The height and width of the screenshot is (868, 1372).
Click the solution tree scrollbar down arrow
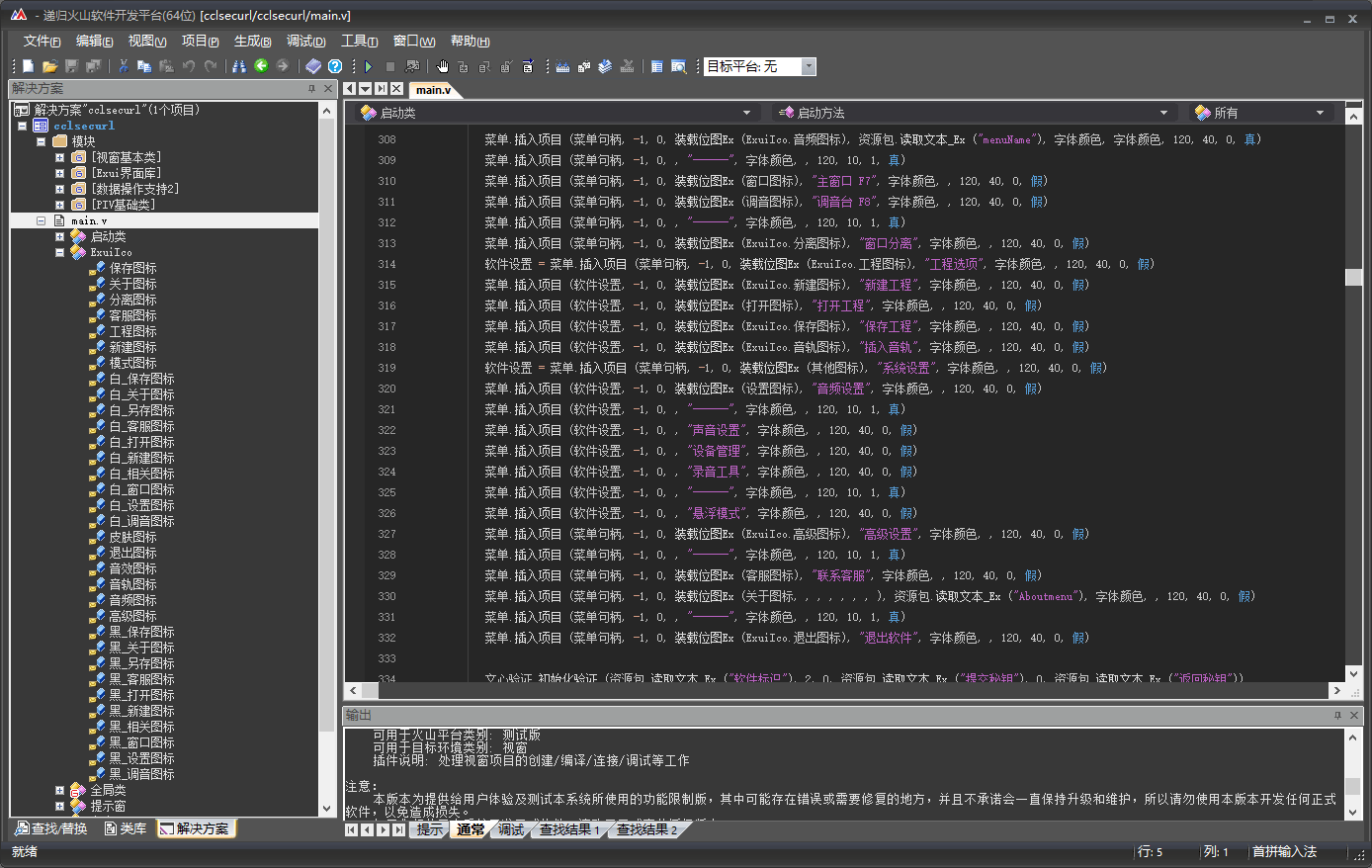coord(328,808)
